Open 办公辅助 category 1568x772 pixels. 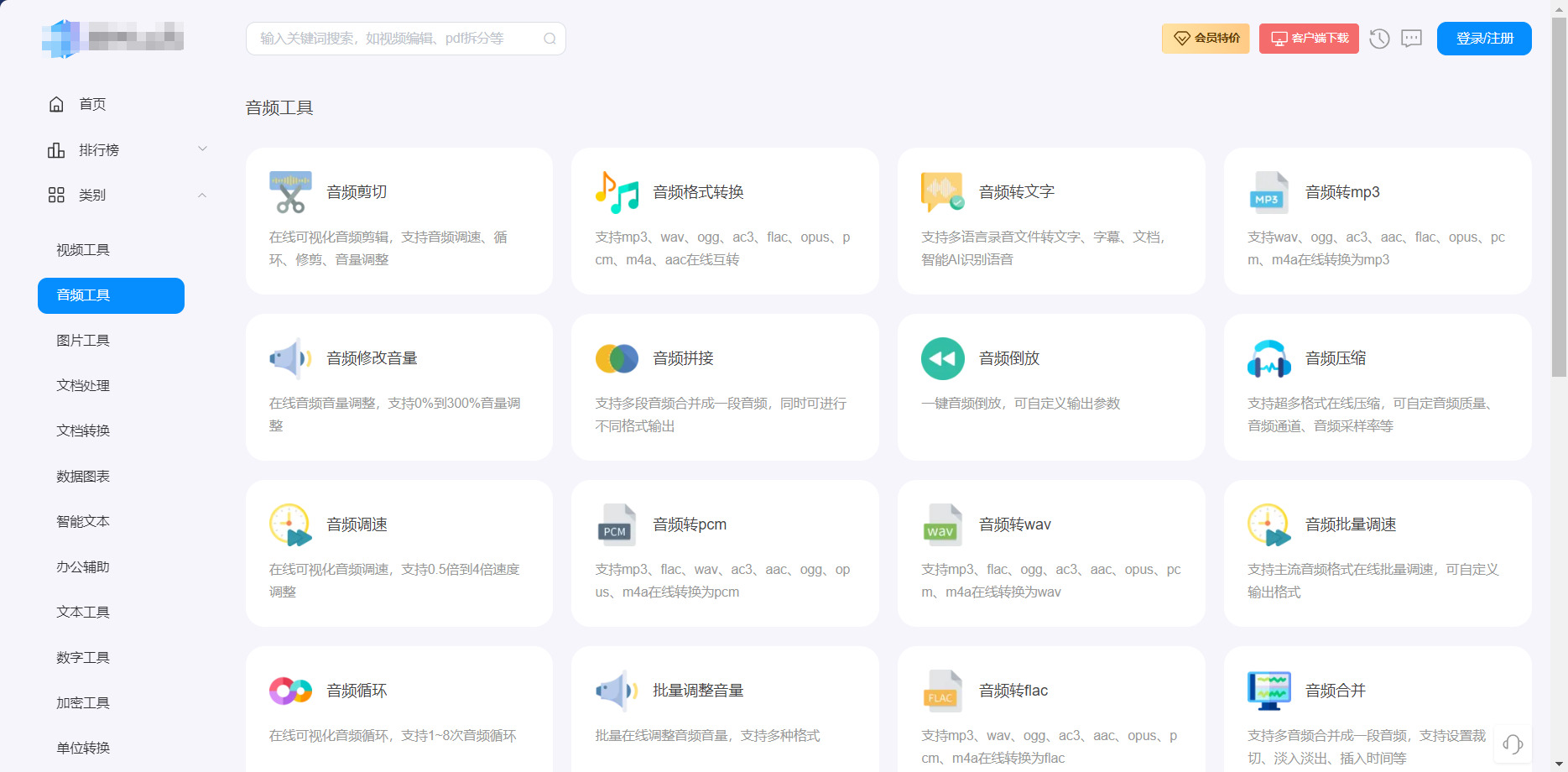point(83,567)
